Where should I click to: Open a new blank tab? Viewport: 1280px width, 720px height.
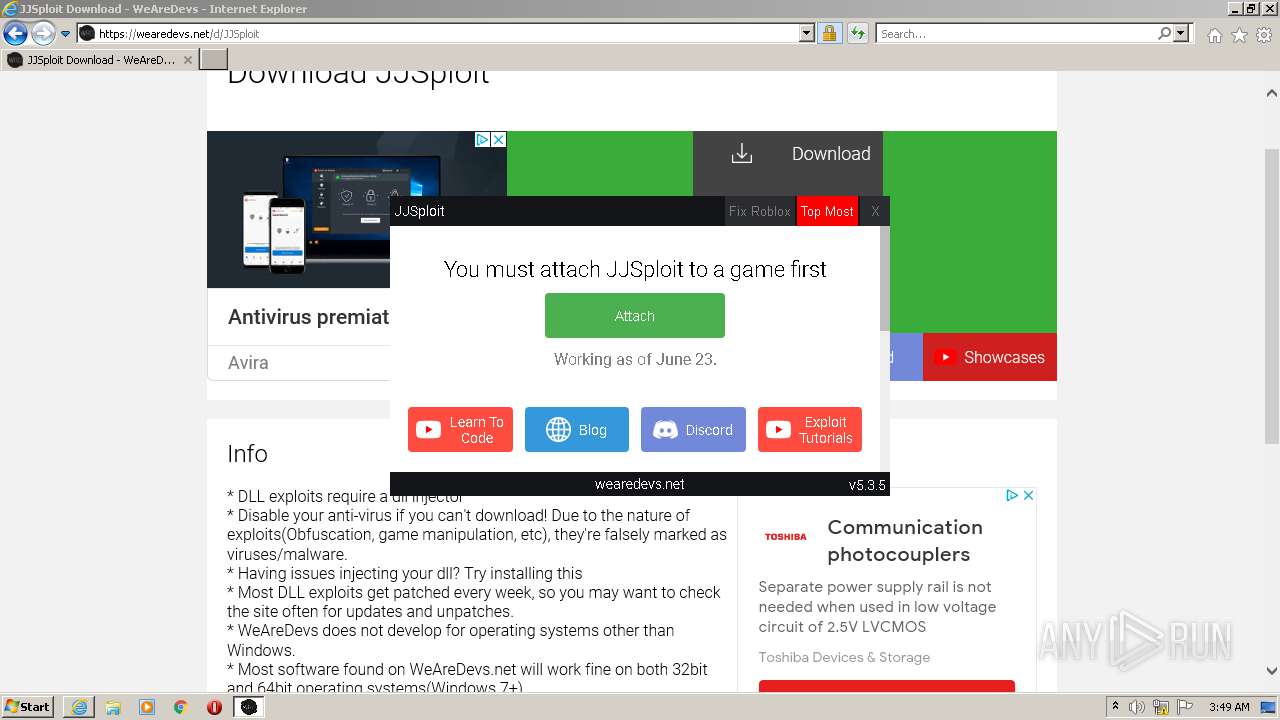click(214, 60)
